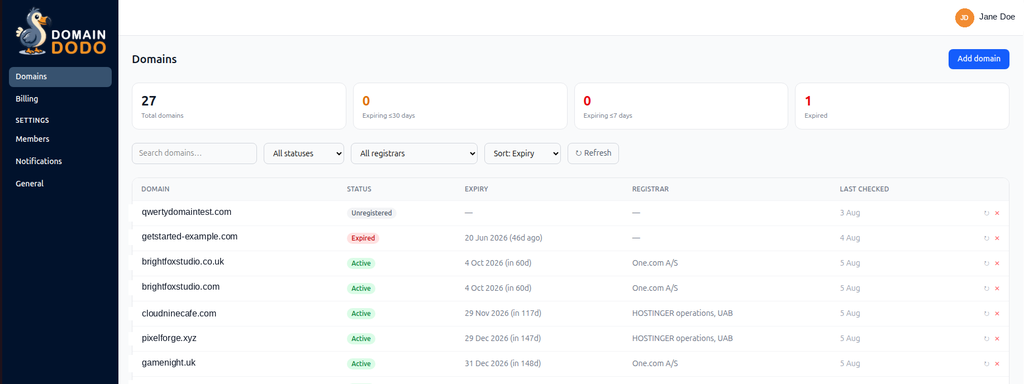Recheck brightfoxstudio.com with refresh icon
Screen dimensions: 1024x384
tap(986, 288)
